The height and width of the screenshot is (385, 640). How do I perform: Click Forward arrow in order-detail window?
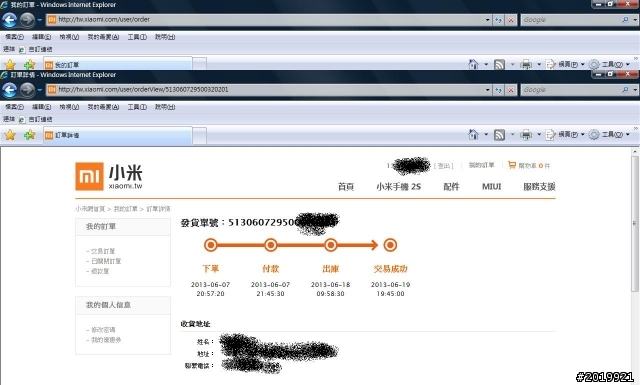tap(27, 90)
